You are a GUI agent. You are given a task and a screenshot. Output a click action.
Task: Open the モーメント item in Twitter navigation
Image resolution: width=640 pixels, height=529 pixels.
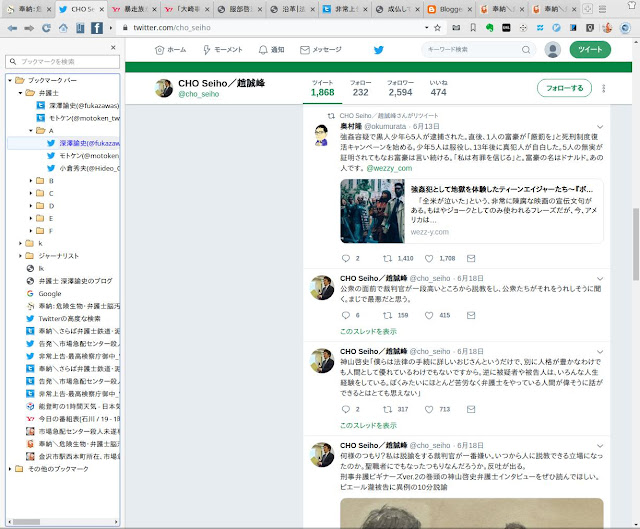tap(223, 50)
